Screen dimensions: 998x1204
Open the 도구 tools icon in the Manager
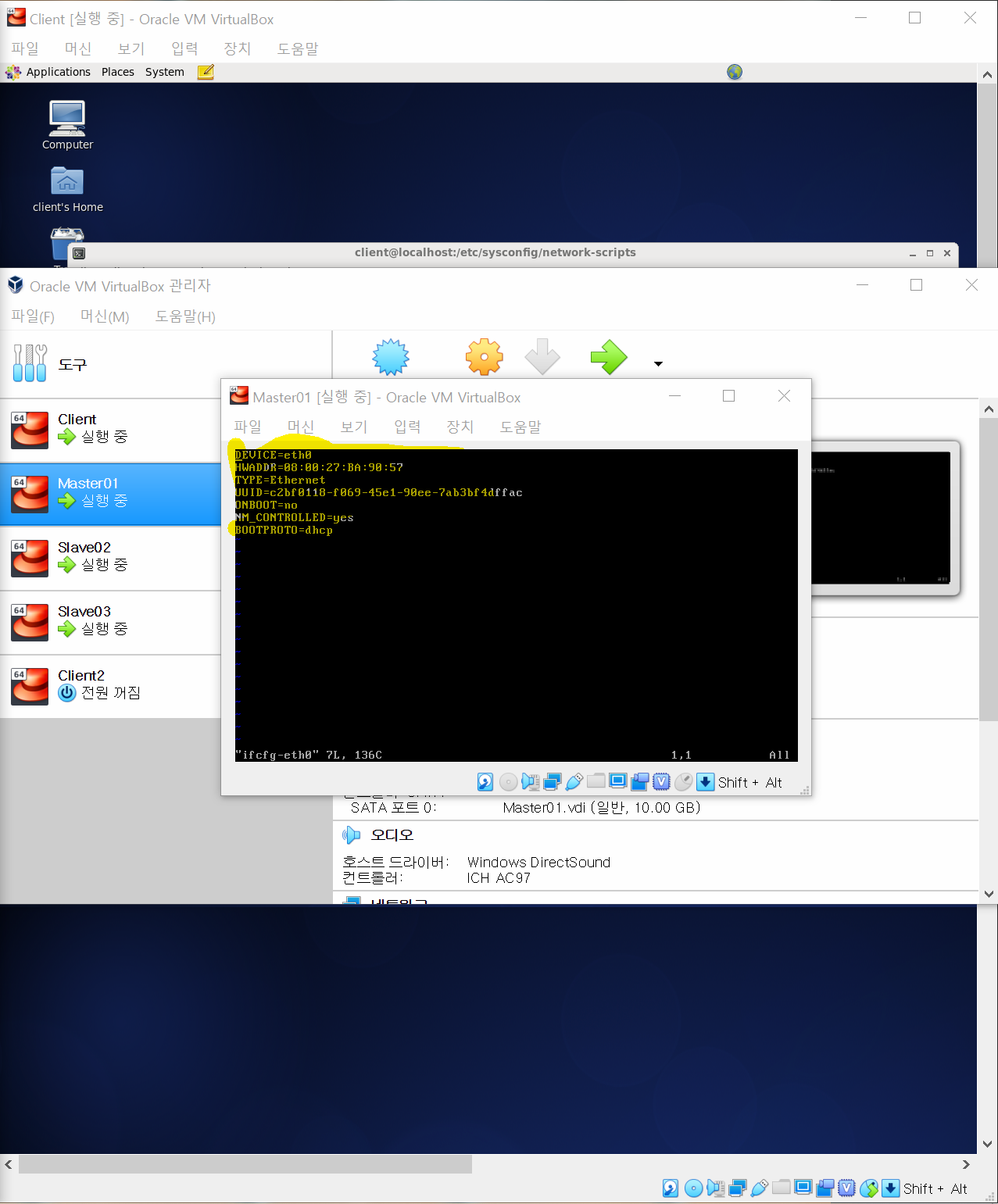pyautogui.click(x=30, y=363)
